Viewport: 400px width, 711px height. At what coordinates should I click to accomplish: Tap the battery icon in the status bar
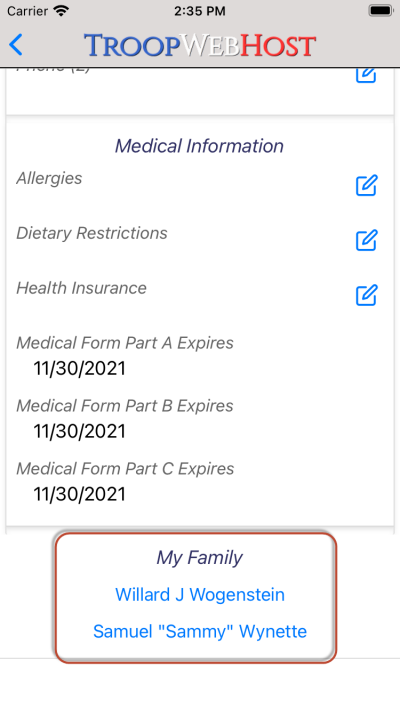pyautogui.click(x=380, y=11)
